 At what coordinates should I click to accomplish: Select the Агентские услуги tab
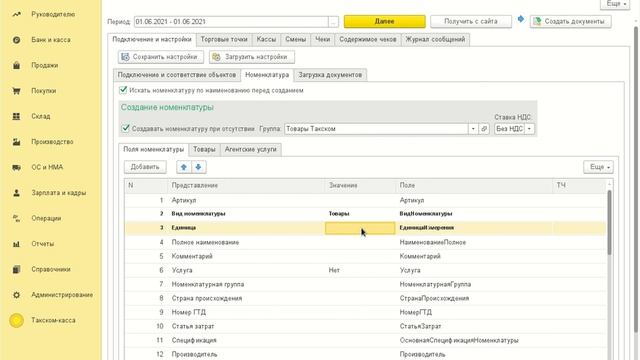point(251,149)
